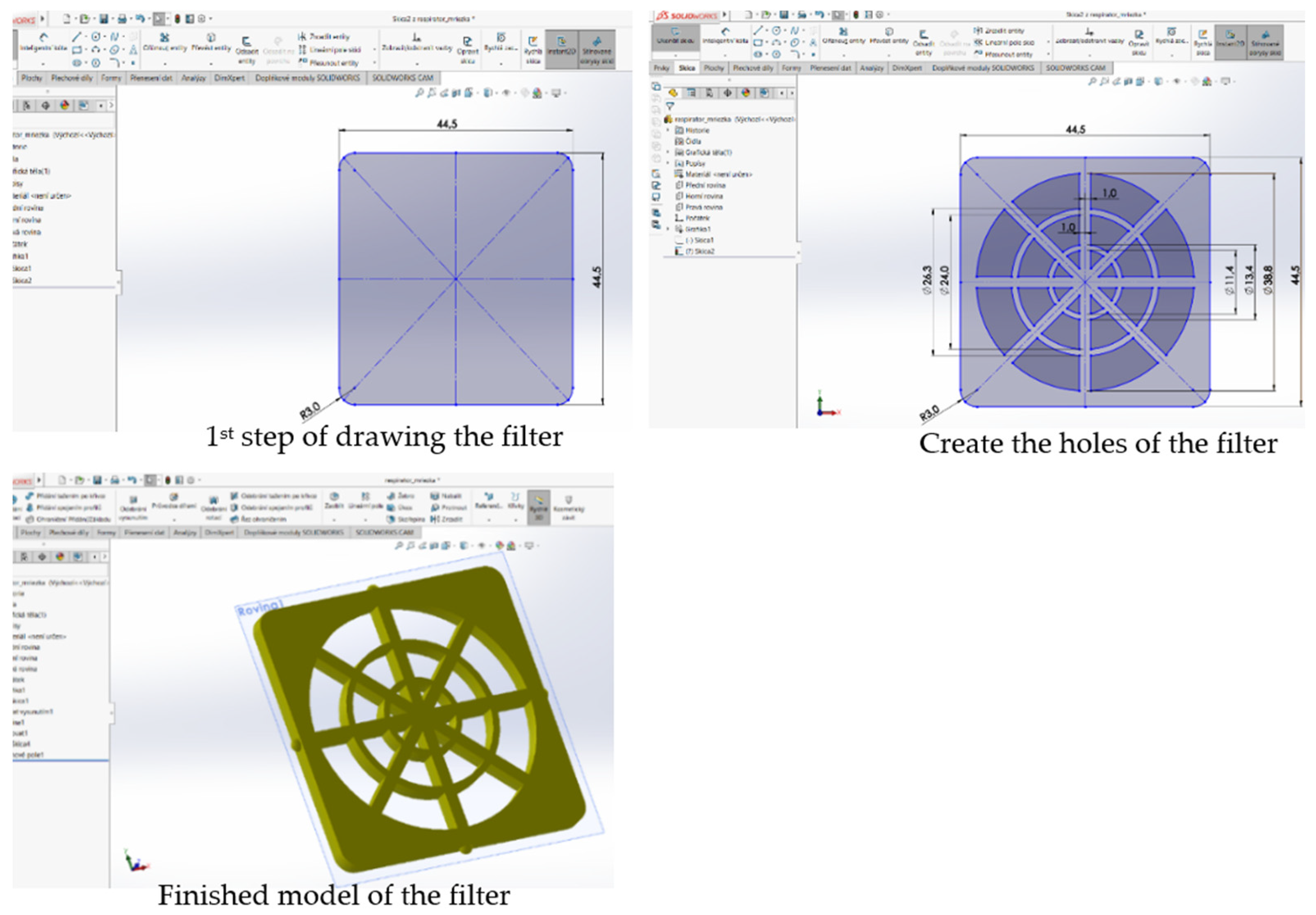Click the Ukončit skicu button
Image resolution: width=1316 pixels, height=915 pixels.
676,36
